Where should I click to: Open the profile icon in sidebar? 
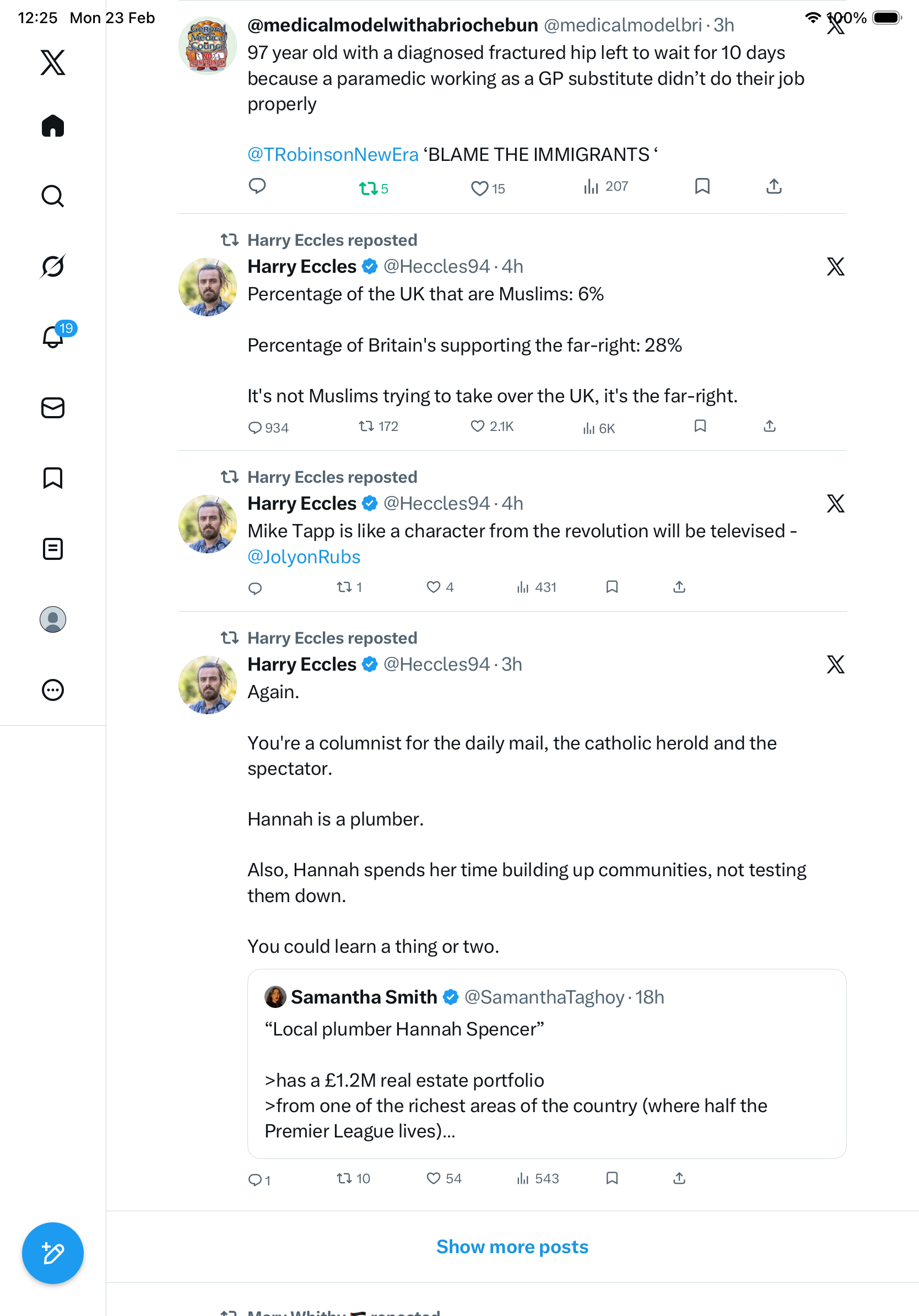[53, 619]
